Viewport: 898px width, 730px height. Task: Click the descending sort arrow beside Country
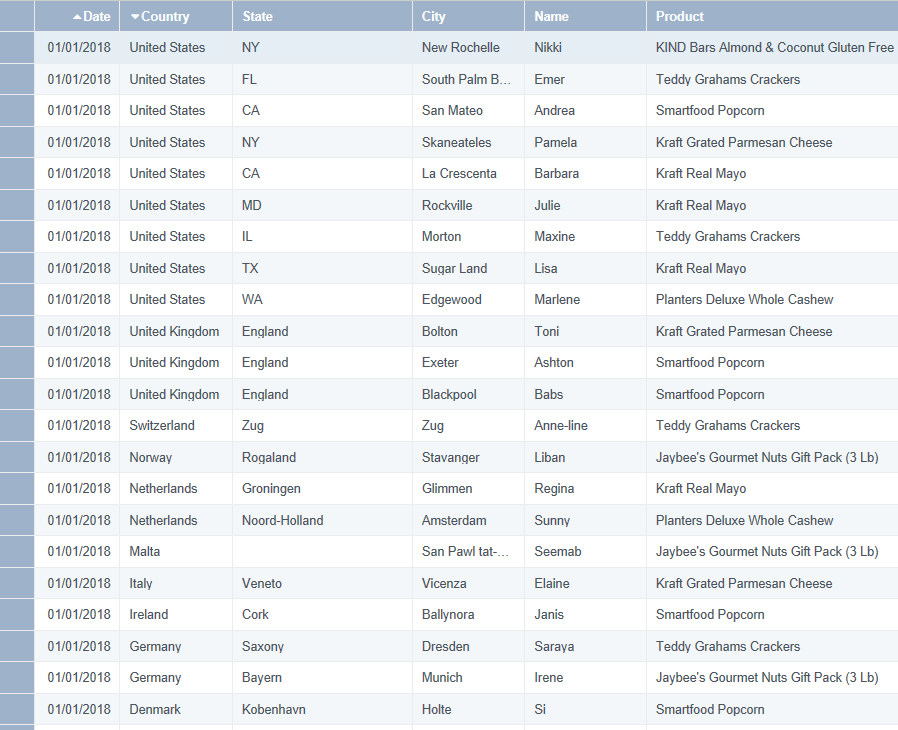click(135, 17)
